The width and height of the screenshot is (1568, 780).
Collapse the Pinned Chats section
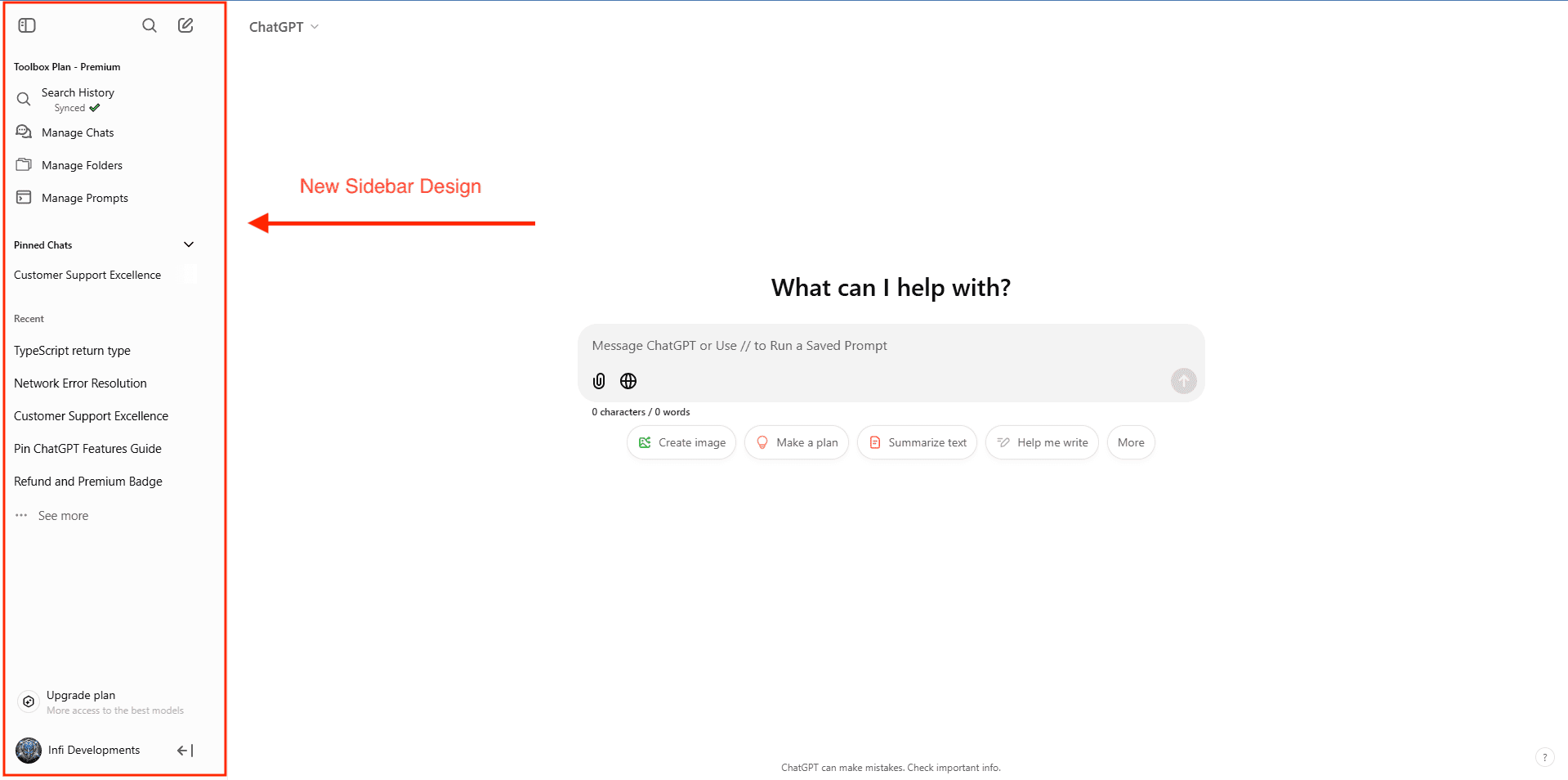(189, 244)
